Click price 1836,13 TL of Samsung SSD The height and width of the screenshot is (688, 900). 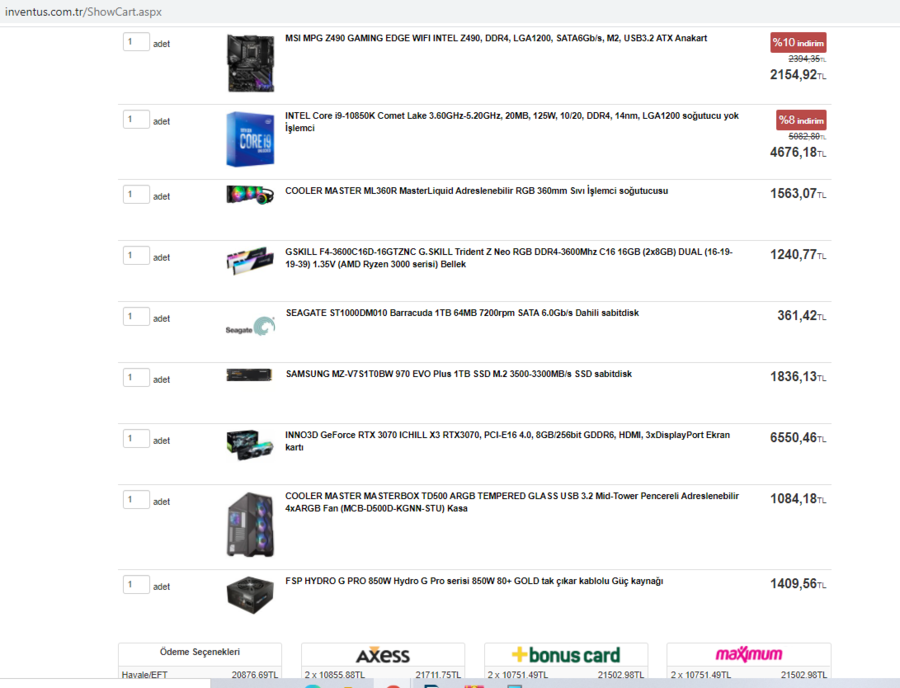[798, 376]
